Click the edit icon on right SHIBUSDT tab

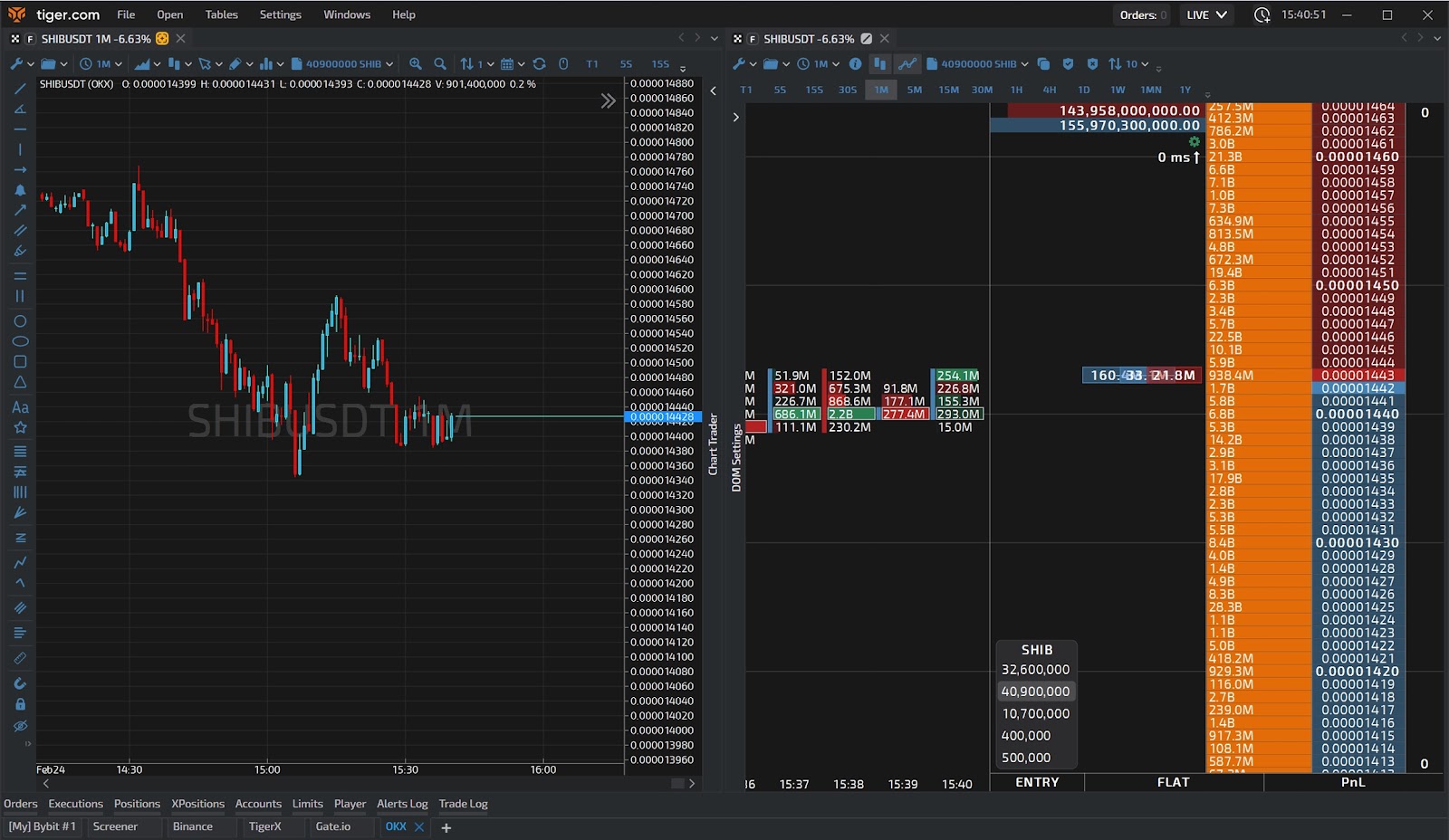pyautogui.click(x=867, y=39)
